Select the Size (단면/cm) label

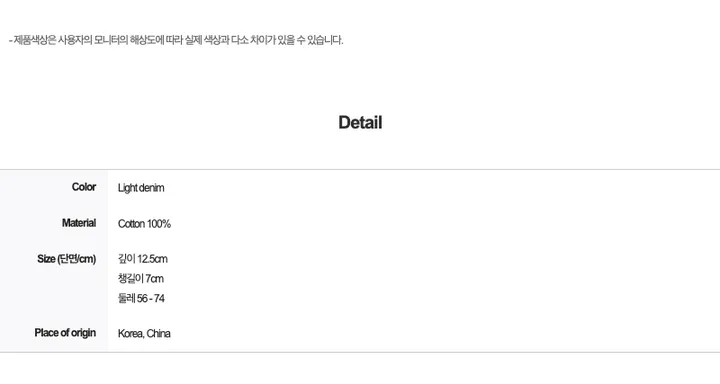[67, 259]
